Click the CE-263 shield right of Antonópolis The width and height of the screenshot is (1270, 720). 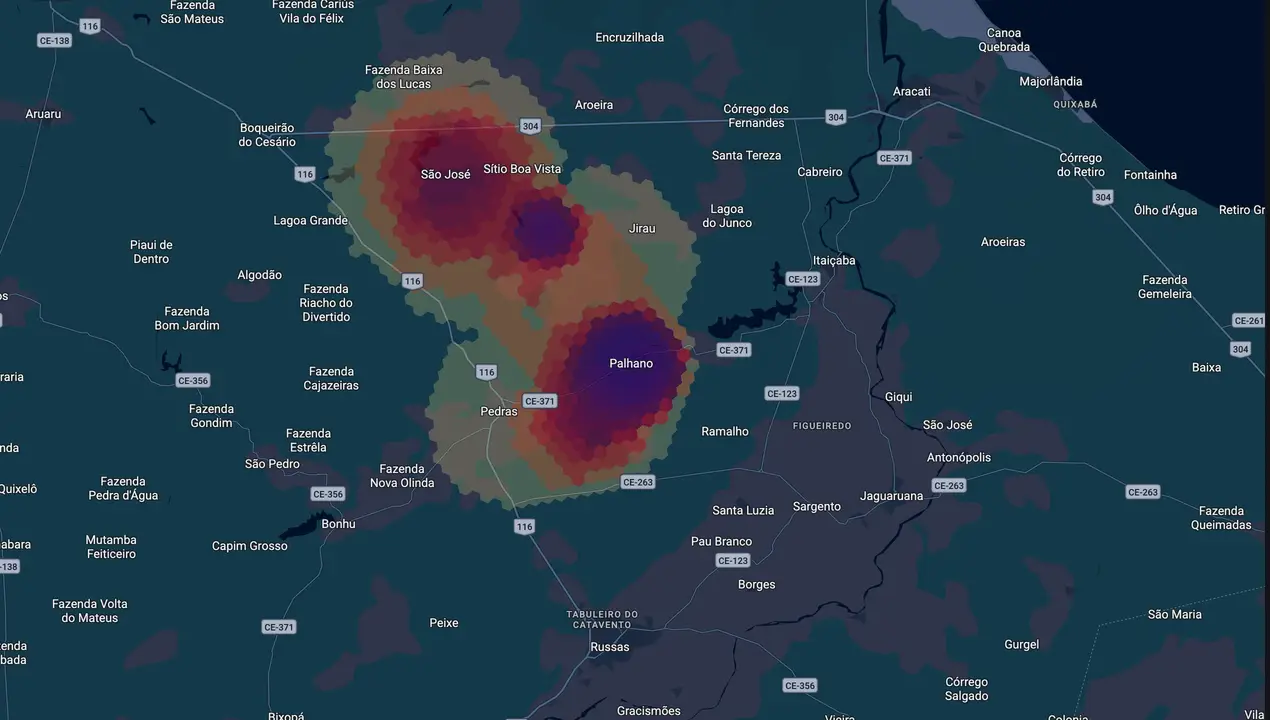949,485
